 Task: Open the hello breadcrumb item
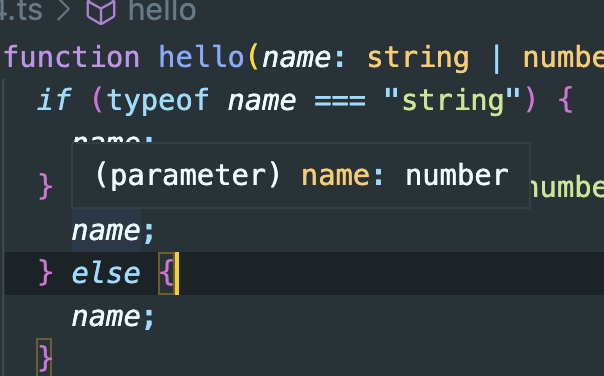162,9
